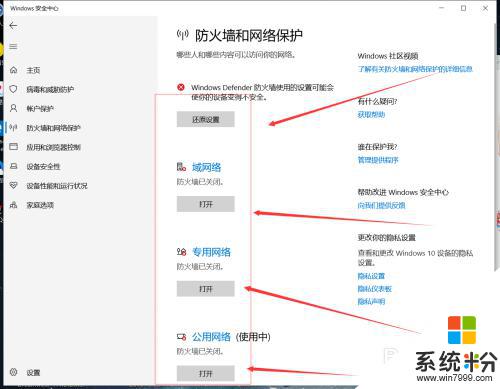The width and height of the screenshot is (500, 389).
Task: Open 设置 at sidebar bottom
Action: click(x=33, y=373)
